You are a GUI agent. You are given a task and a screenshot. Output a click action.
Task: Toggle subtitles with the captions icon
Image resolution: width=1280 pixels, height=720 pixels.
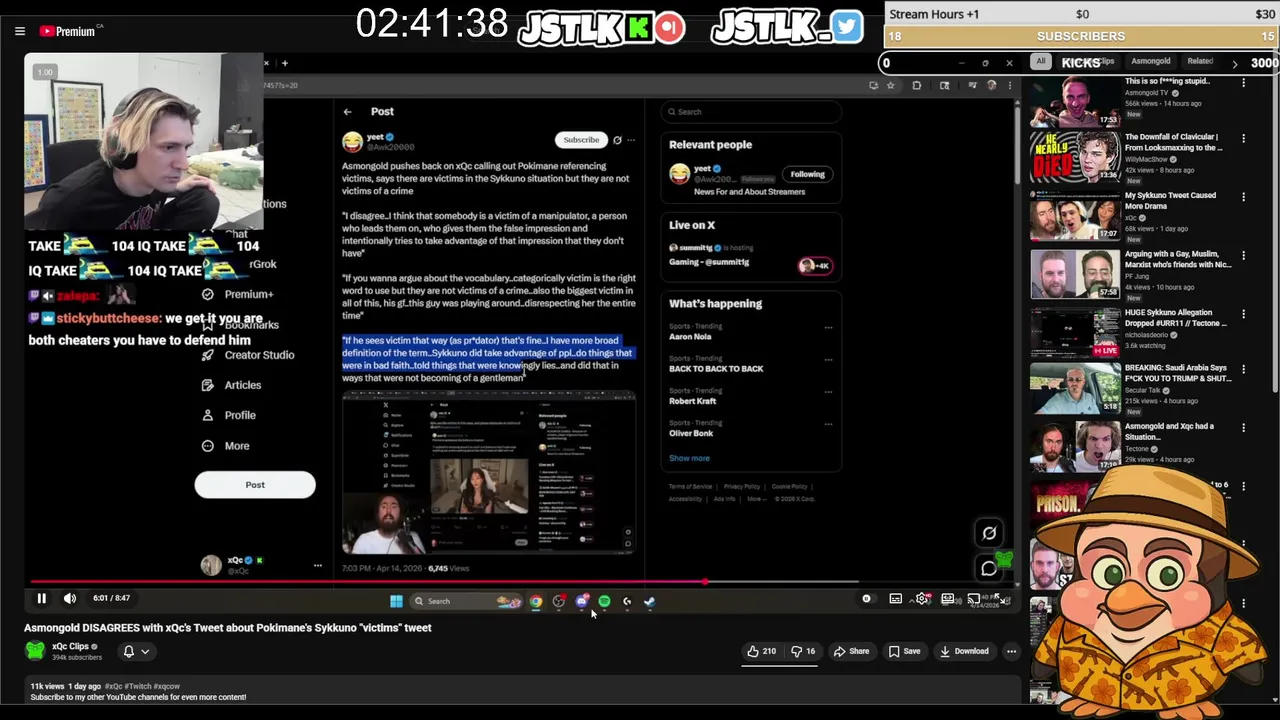(896, 598)
